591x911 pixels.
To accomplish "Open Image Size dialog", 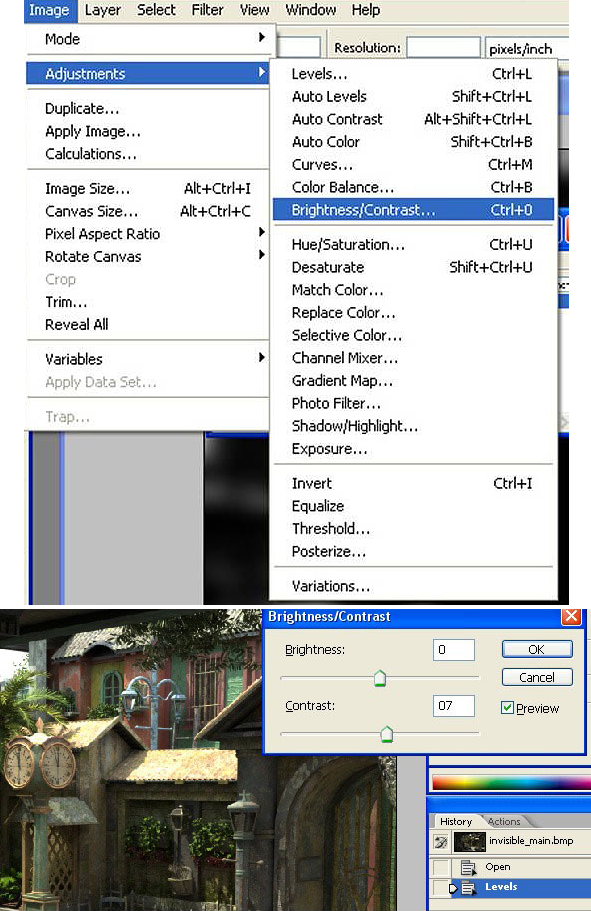I will [148, 188].
